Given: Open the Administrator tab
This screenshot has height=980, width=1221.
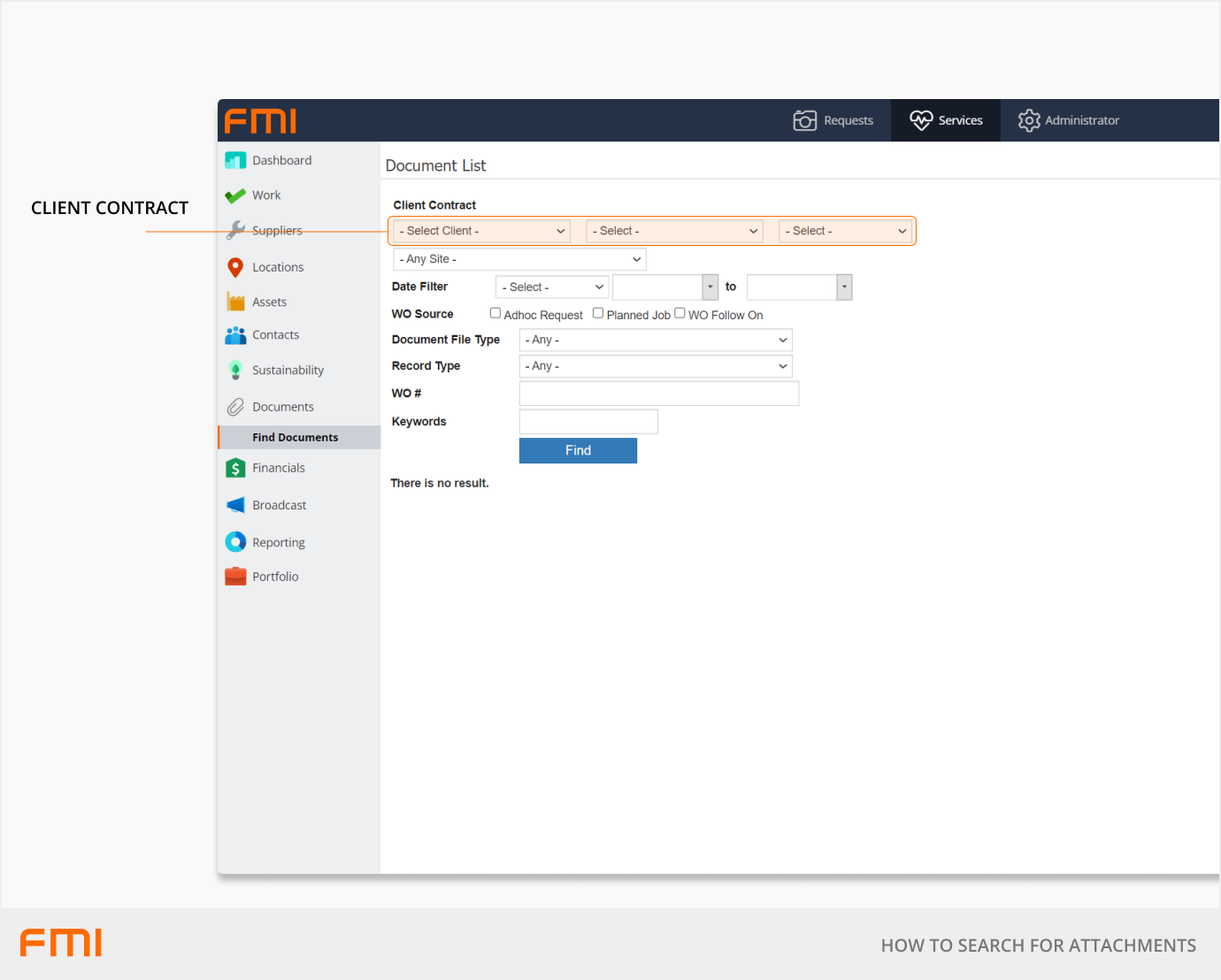Looking at the screenshot, I should (x=1068, y=120).
